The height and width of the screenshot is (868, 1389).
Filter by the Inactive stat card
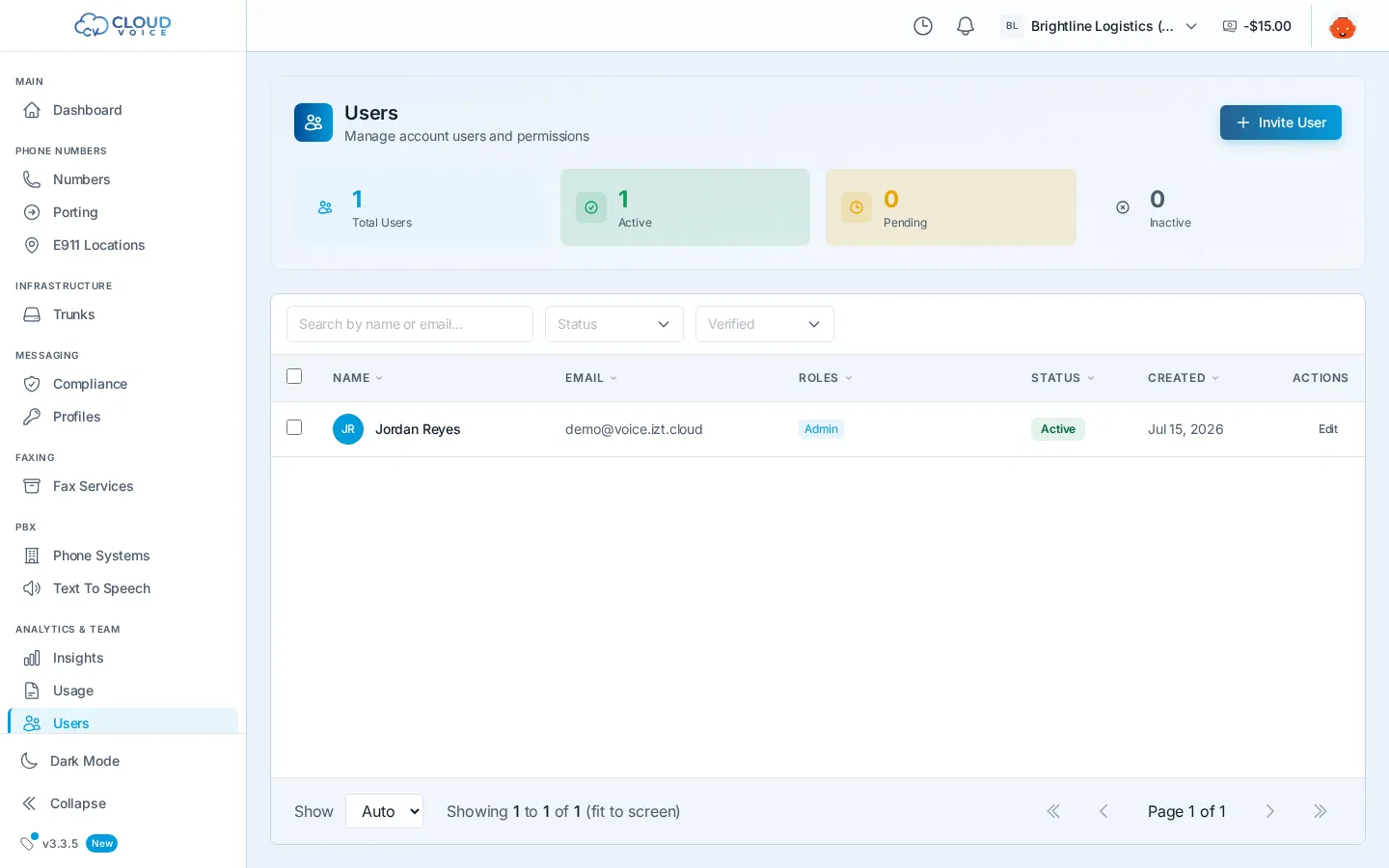pyautogui.click(x=1216, y=207)
